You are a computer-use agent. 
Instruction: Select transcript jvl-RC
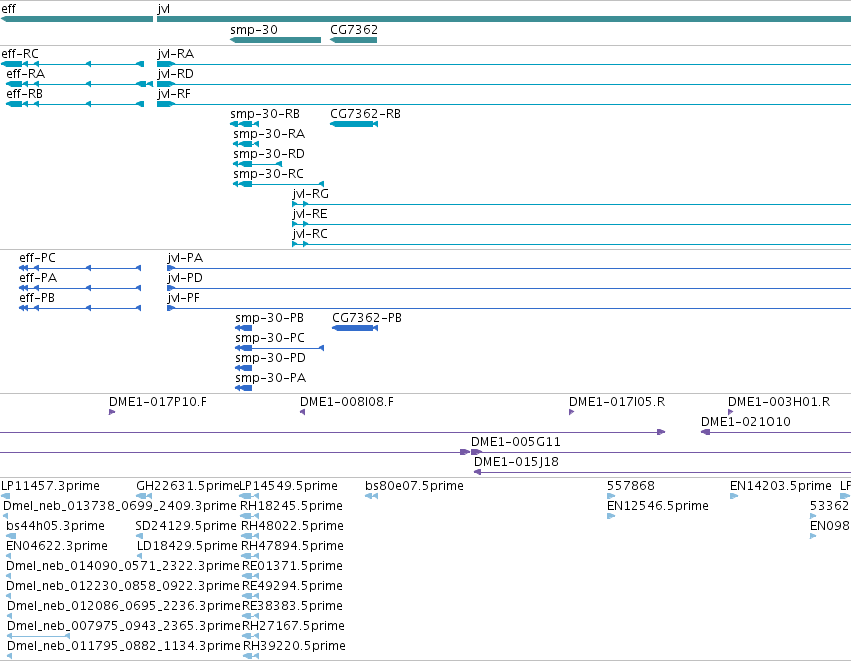tap(571, 245)
